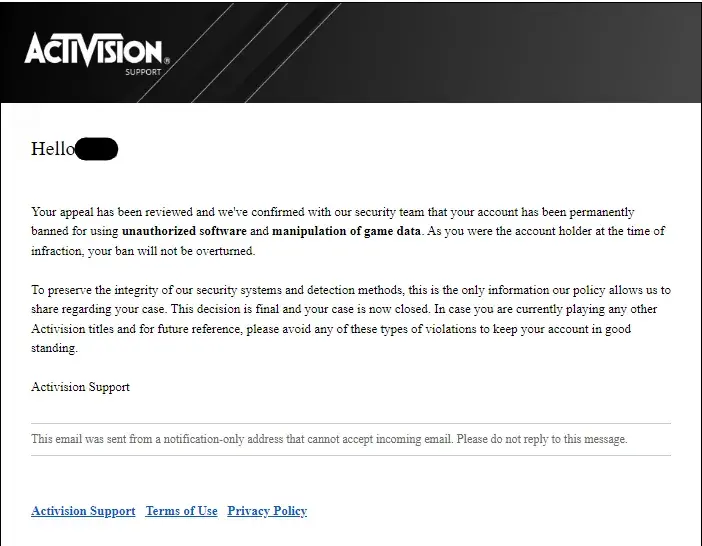Open the Terms of Use link
The image size is (702, 546).
(181, 511)
